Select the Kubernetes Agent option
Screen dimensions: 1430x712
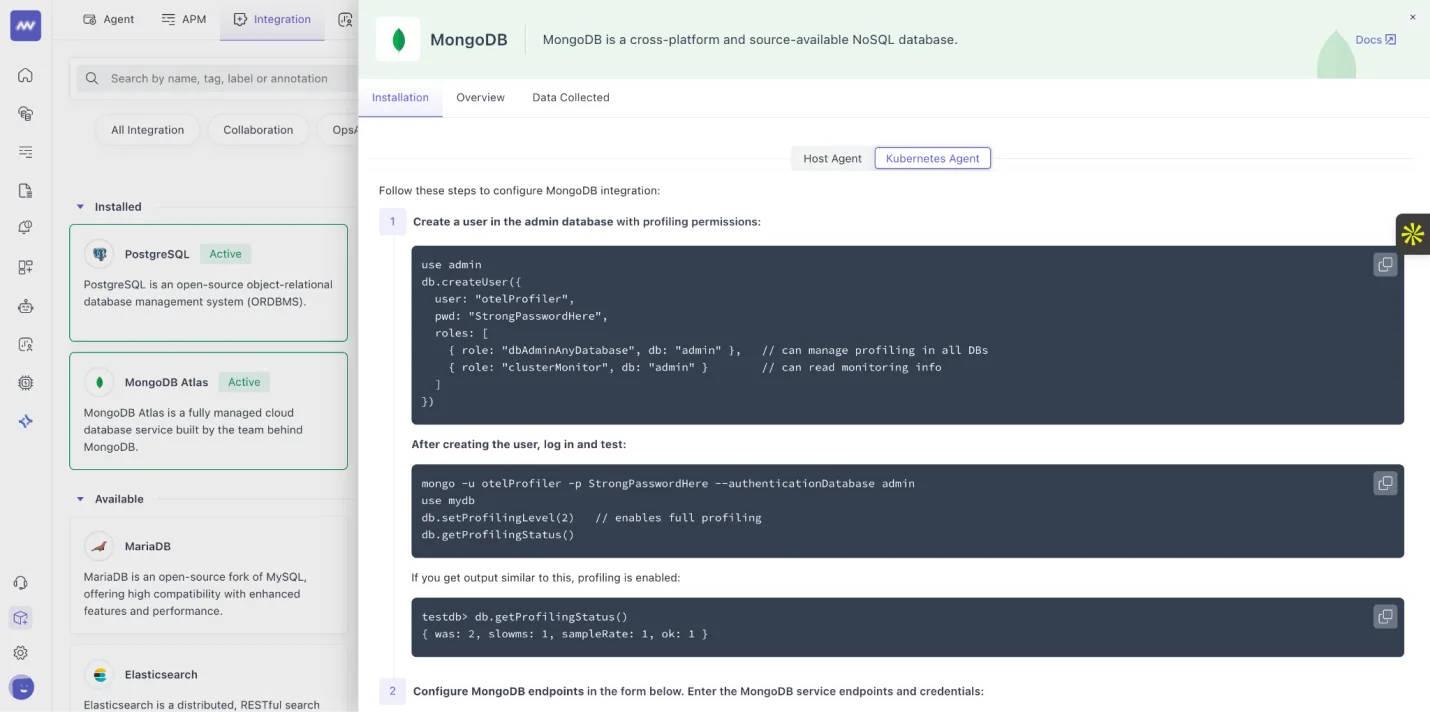(x=933, y=158)
